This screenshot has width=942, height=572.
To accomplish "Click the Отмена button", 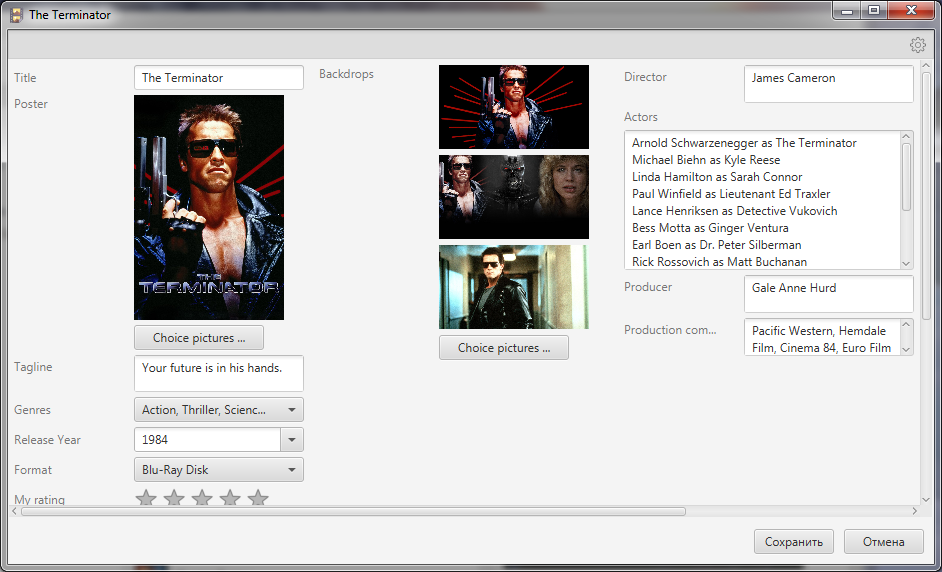I will [884, 542].
